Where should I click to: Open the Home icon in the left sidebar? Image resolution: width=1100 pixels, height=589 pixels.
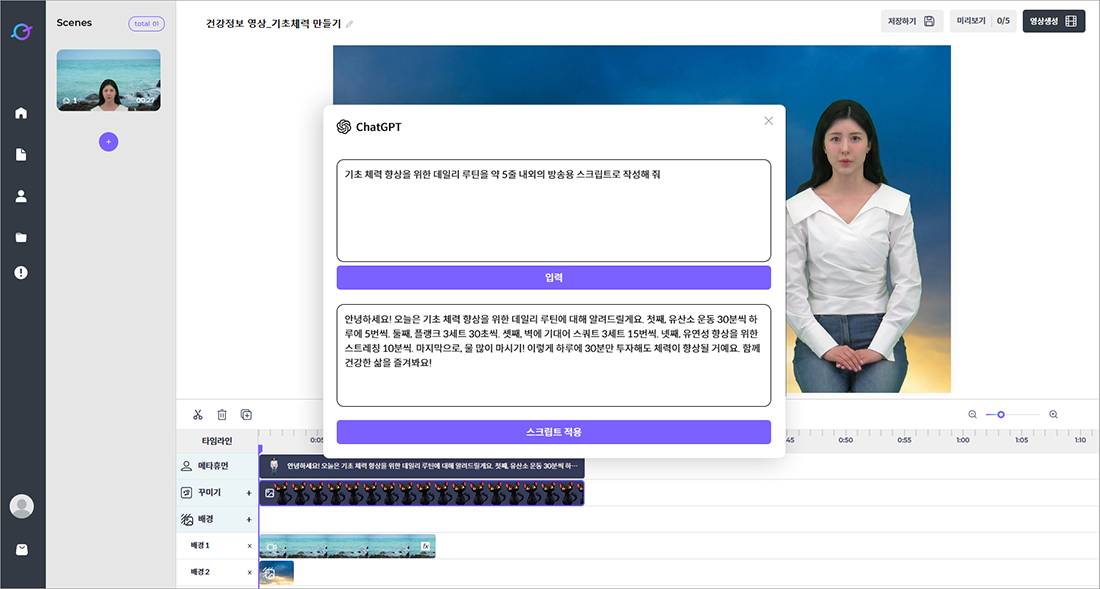coord(21,113)
